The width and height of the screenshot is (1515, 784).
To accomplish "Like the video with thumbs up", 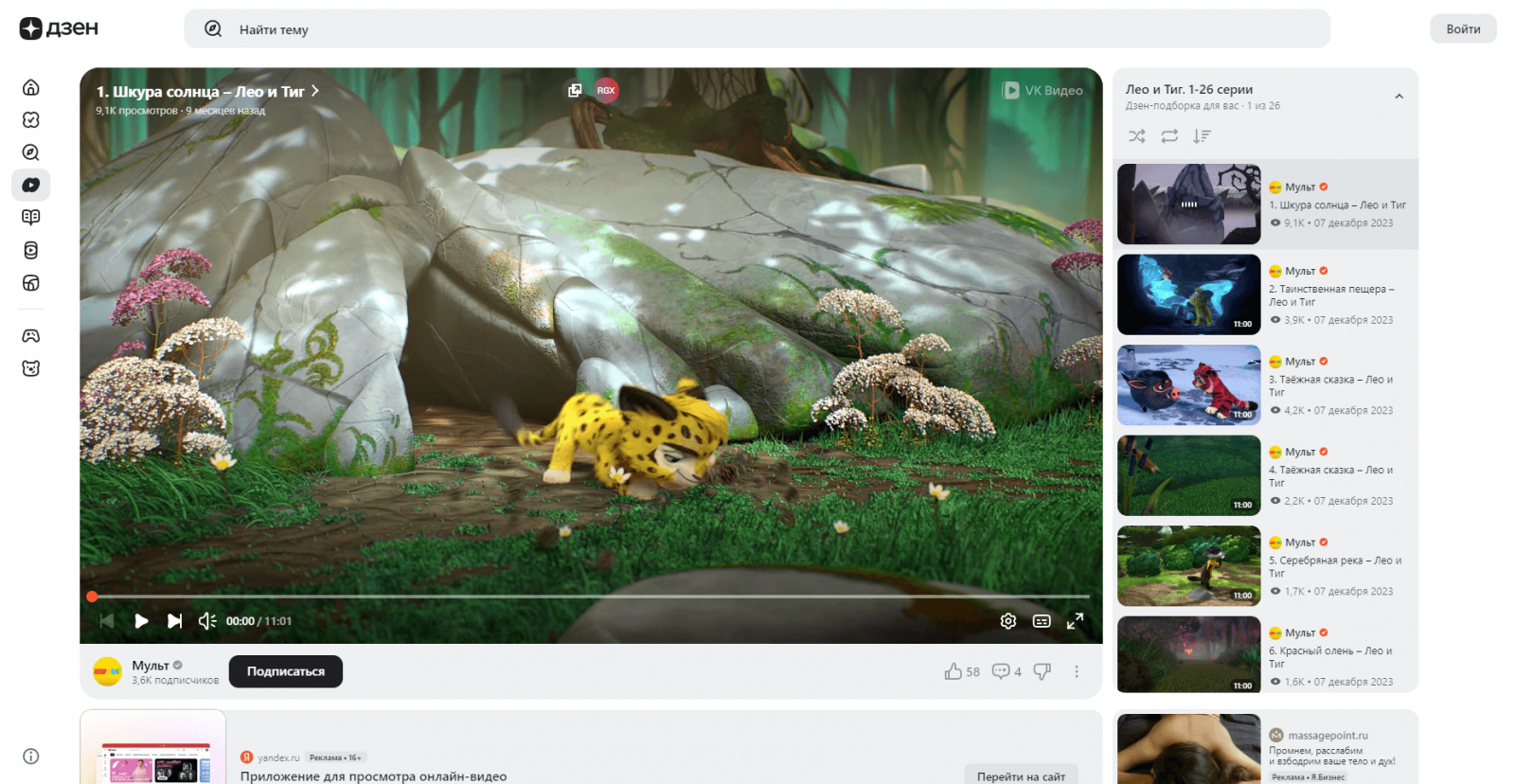I will tap(953, 671).
